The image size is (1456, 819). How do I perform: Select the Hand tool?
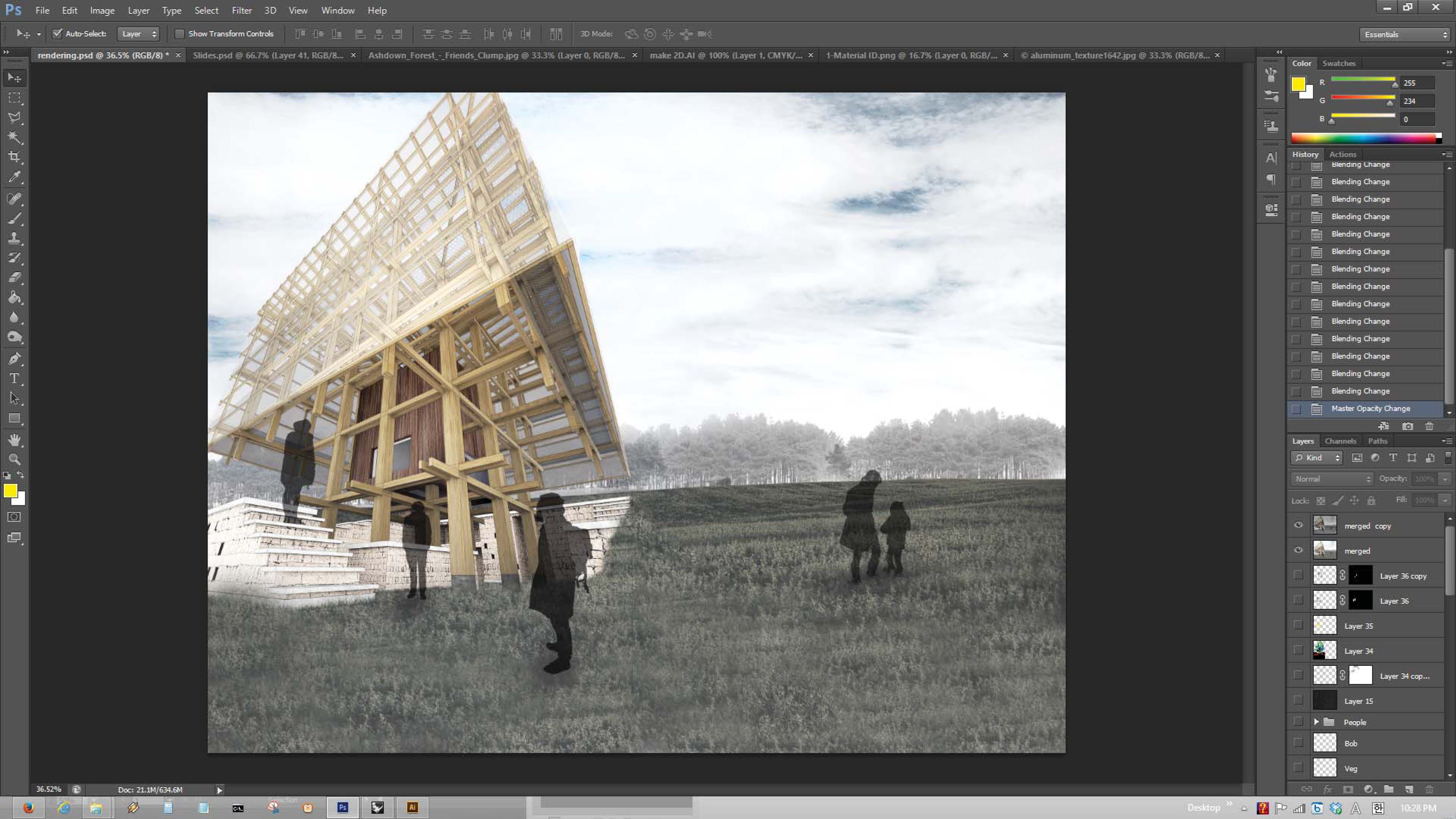click(x=15, y=440)
